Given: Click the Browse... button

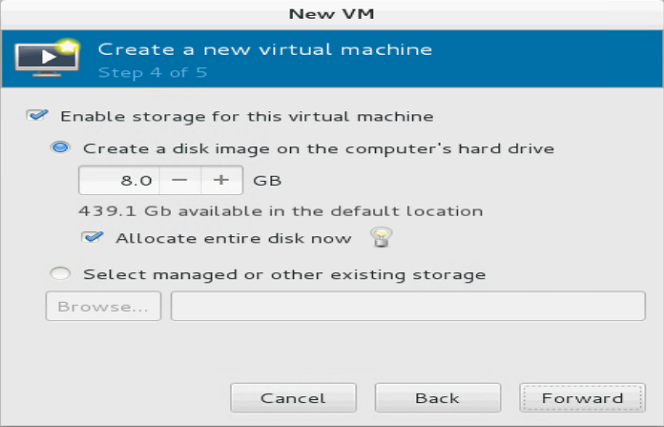Looking at the screenshot, I should (x=103, y=306).
